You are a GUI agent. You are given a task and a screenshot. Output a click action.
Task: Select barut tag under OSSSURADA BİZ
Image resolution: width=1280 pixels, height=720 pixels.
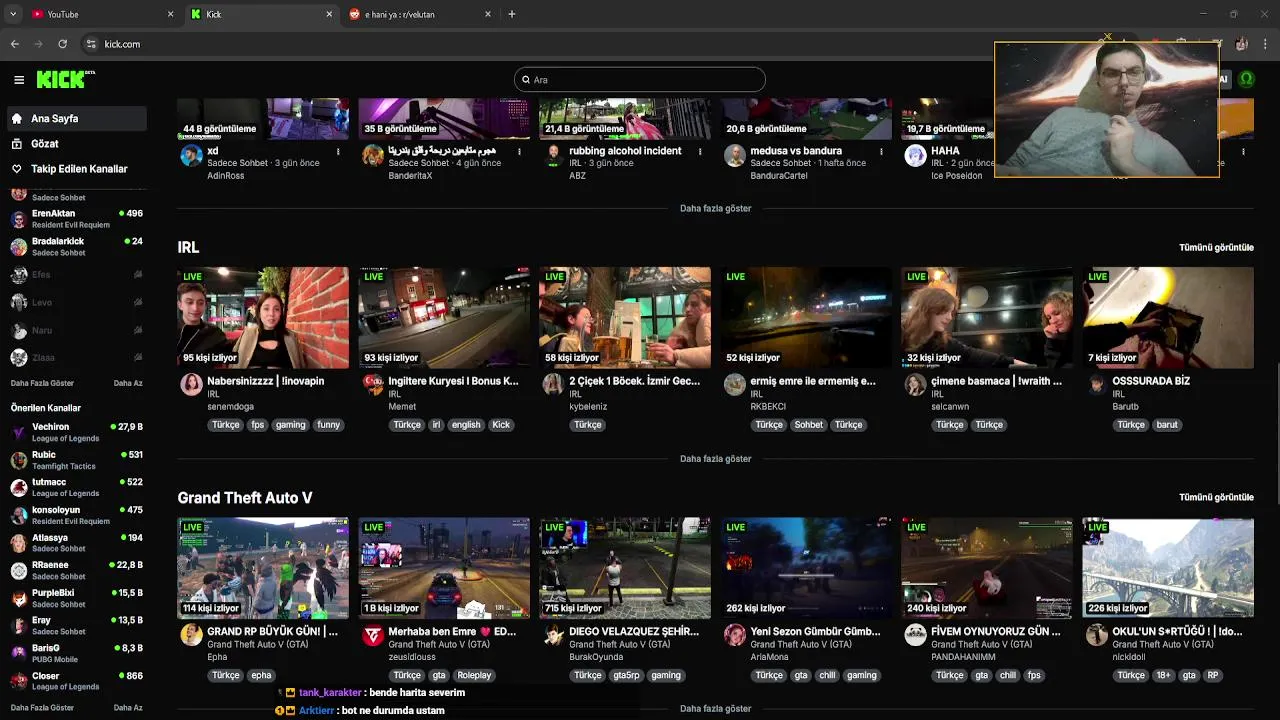point(1167,425)
